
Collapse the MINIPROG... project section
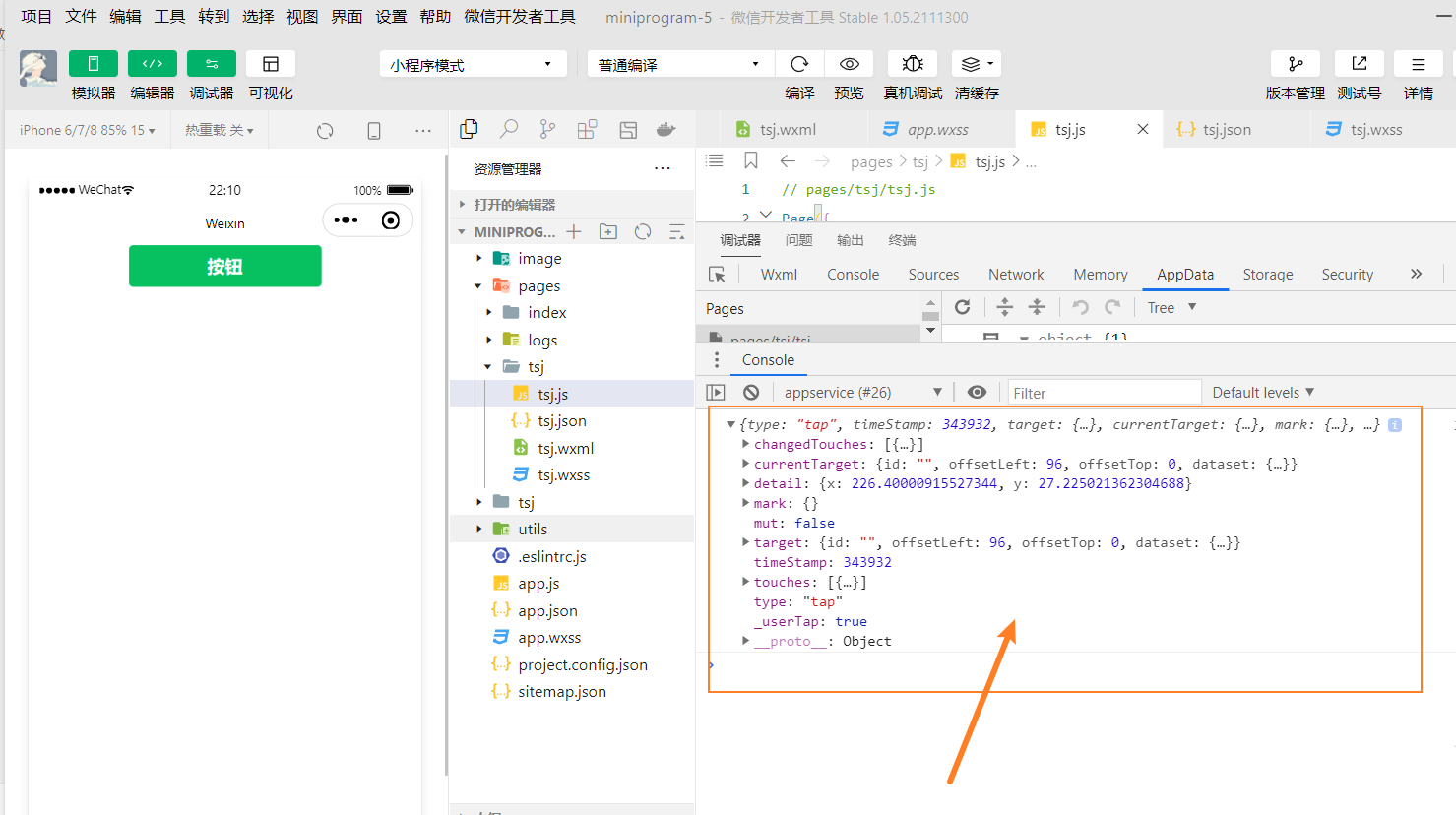462,232
